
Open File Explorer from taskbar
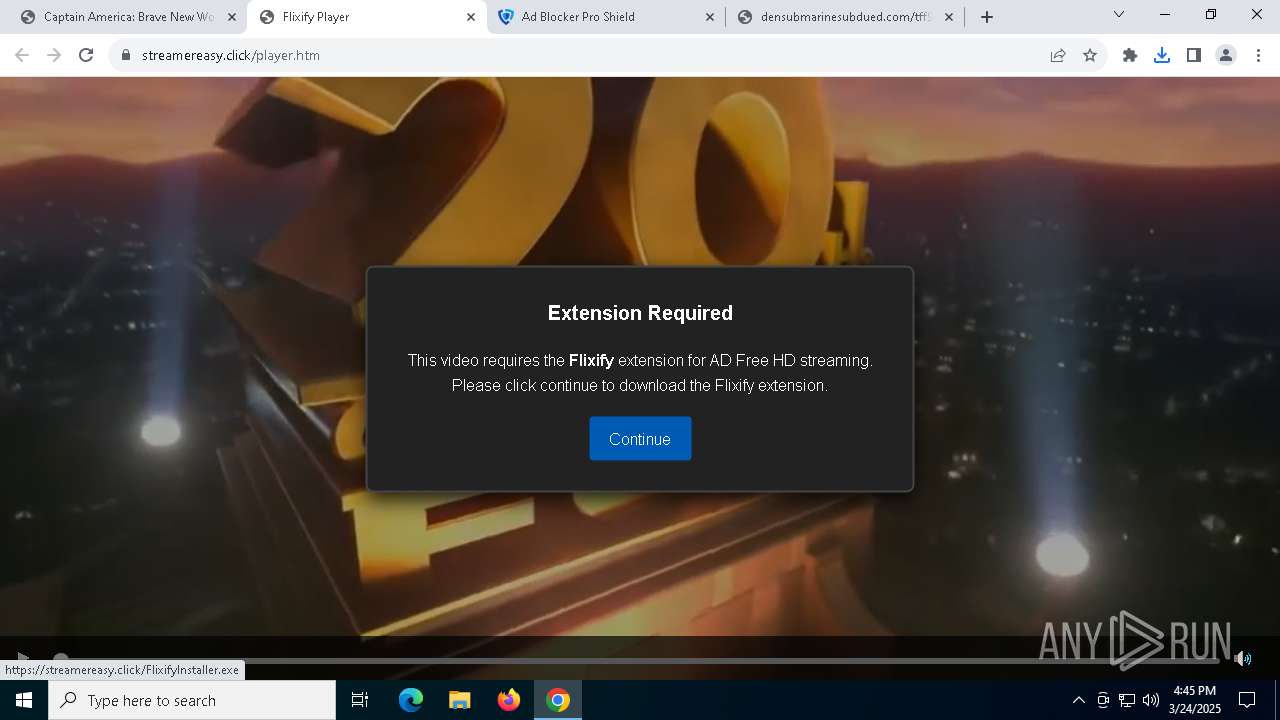click(460, 700)
